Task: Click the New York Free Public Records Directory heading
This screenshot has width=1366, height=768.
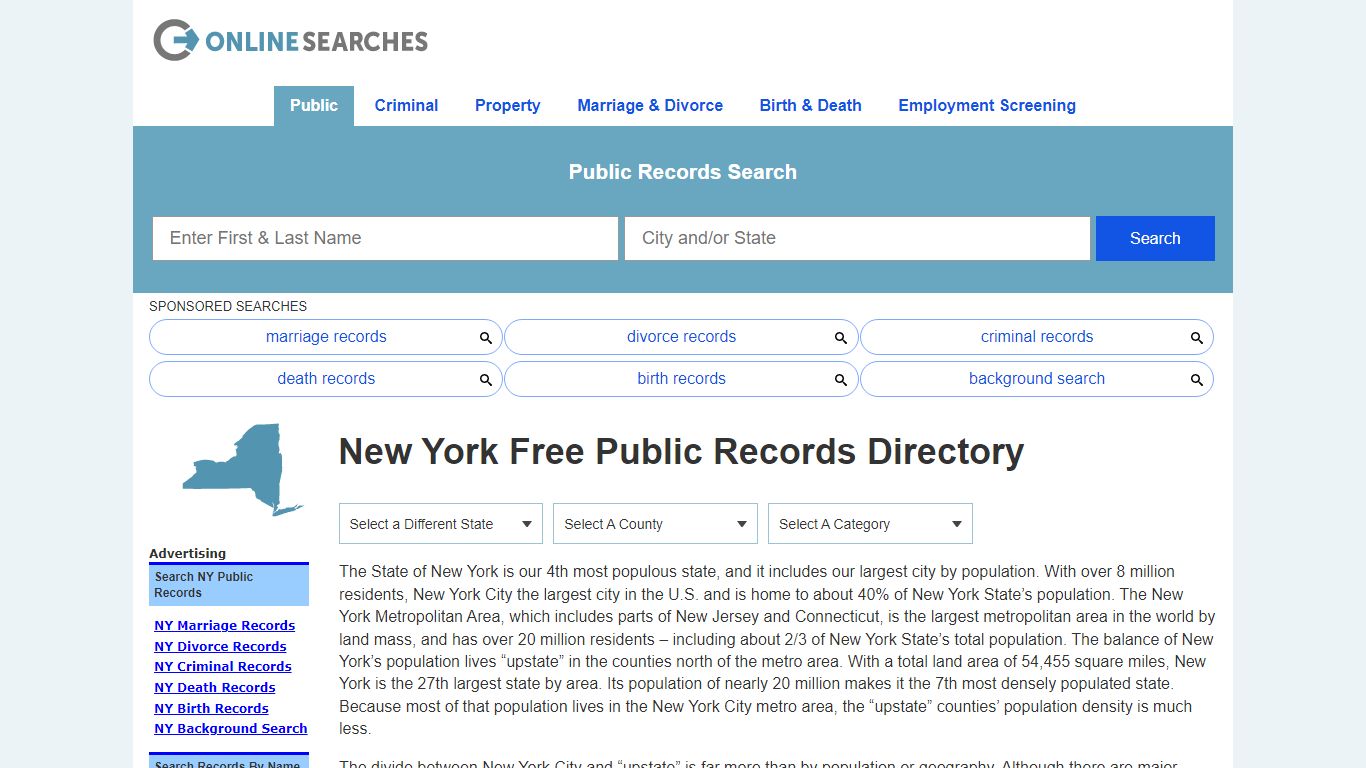Action: tap(681, 452)
